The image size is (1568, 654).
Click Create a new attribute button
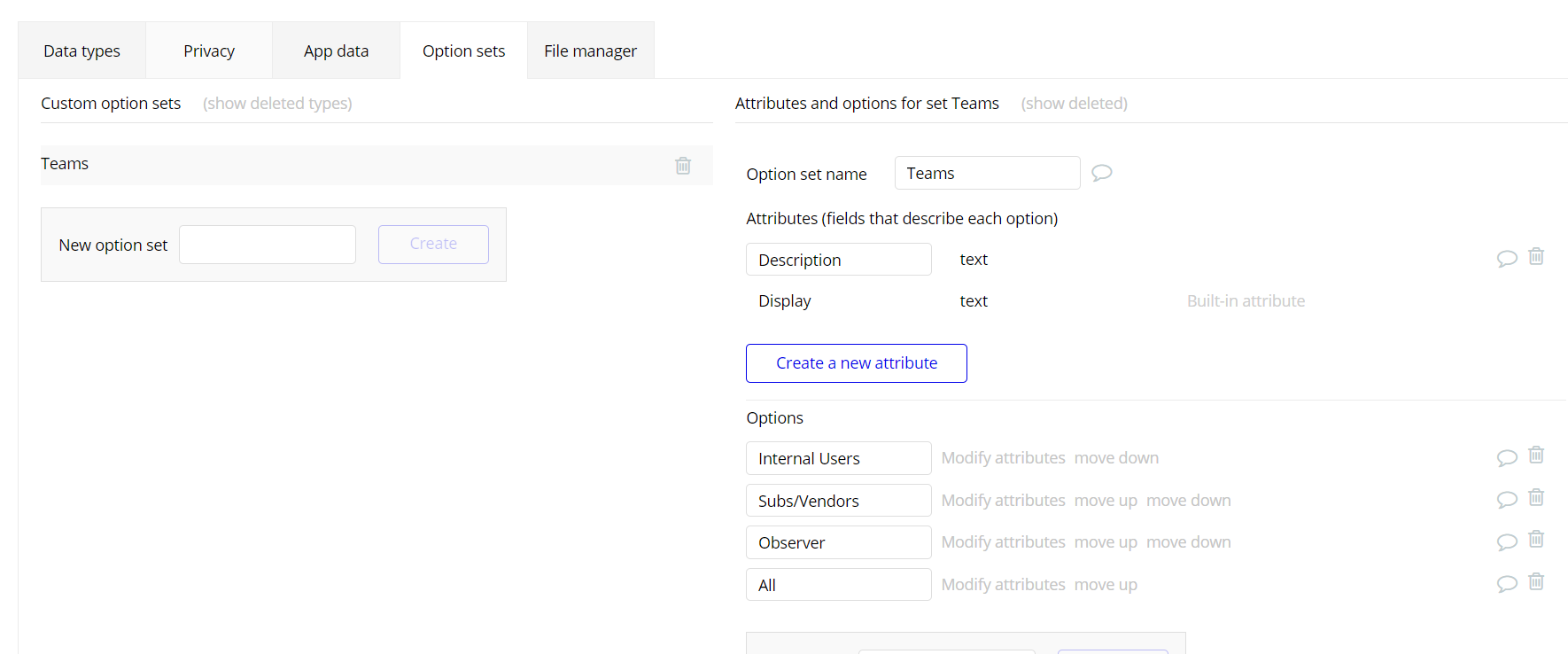coord(856,363)
